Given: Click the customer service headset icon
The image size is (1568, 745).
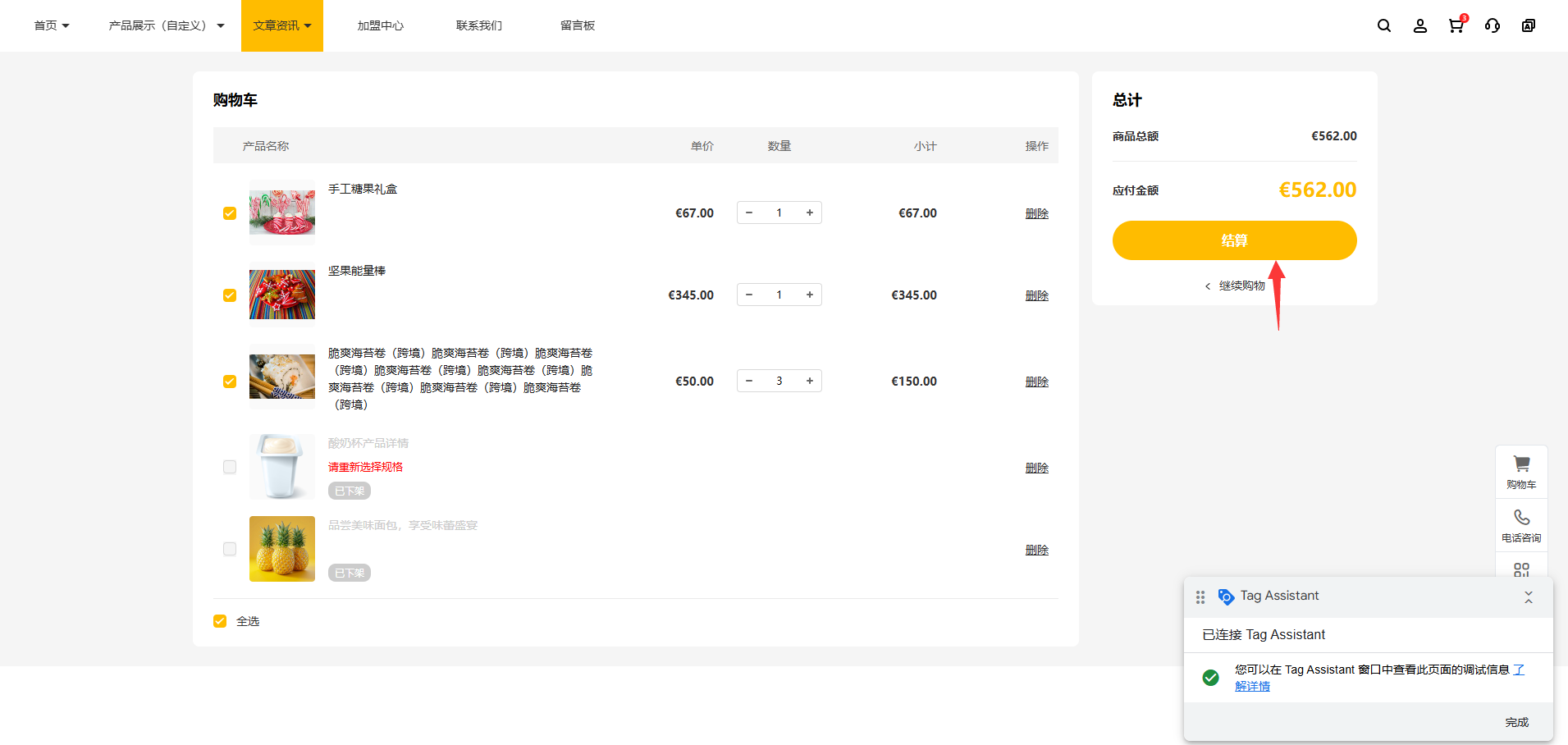Looking at the screenshot, I should pos(1492,25).
